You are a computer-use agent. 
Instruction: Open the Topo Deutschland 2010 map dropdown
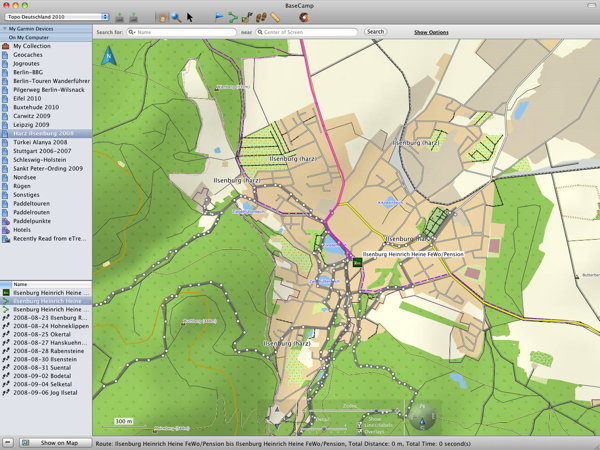(57, 17)
